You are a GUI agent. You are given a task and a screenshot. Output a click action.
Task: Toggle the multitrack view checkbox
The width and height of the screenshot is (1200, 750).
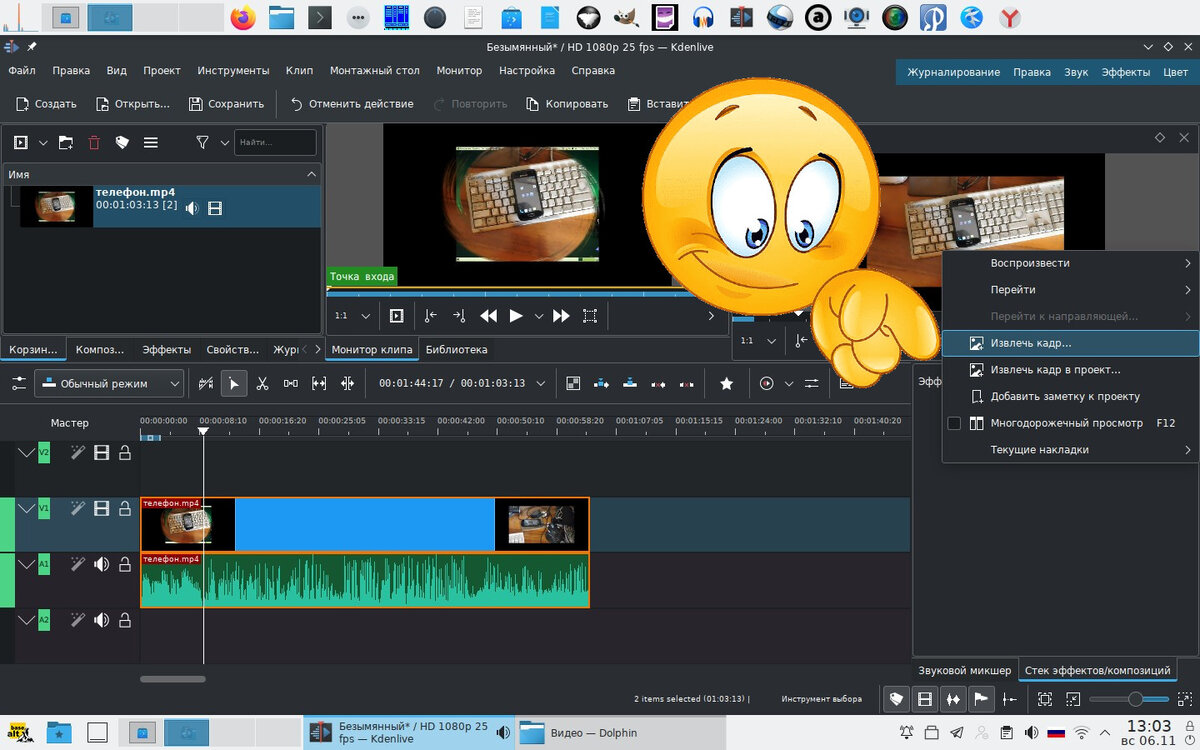(954, 423)
